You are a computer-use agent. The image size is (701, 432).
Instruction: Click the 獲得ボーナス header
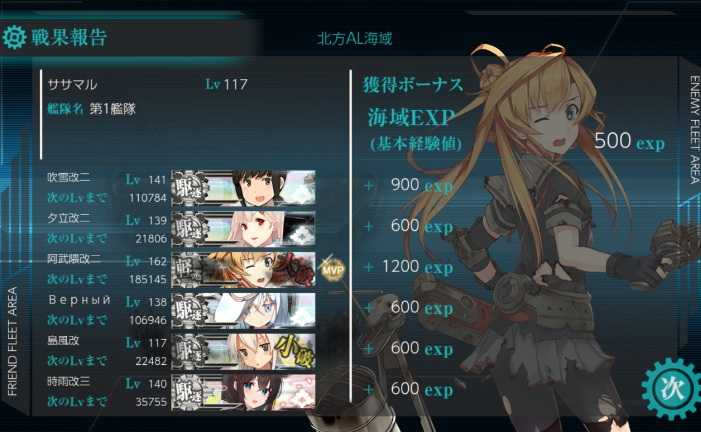[x=413, y=85]
